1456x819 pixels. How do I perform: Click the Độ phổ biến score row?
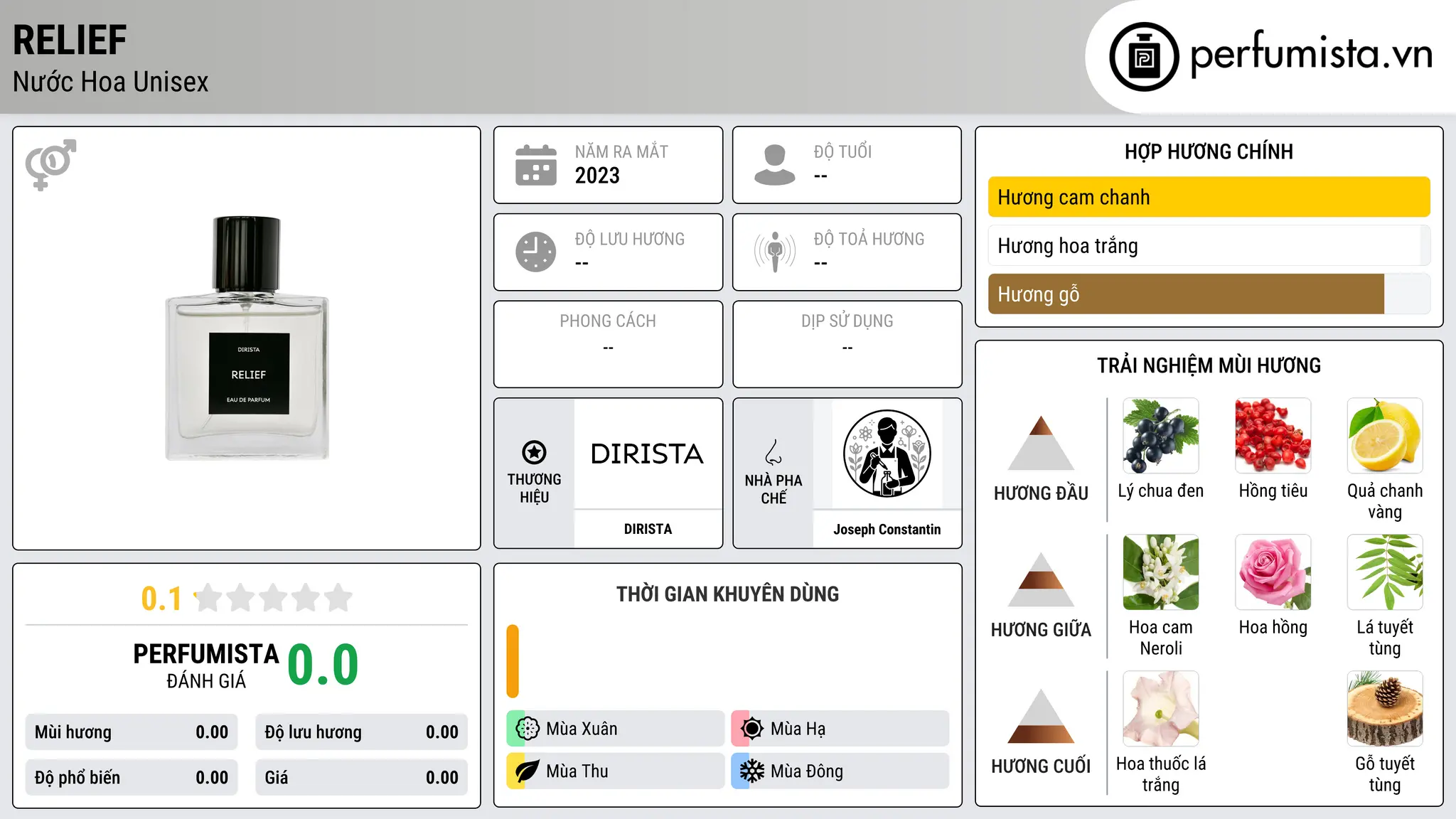click(132, 777)
